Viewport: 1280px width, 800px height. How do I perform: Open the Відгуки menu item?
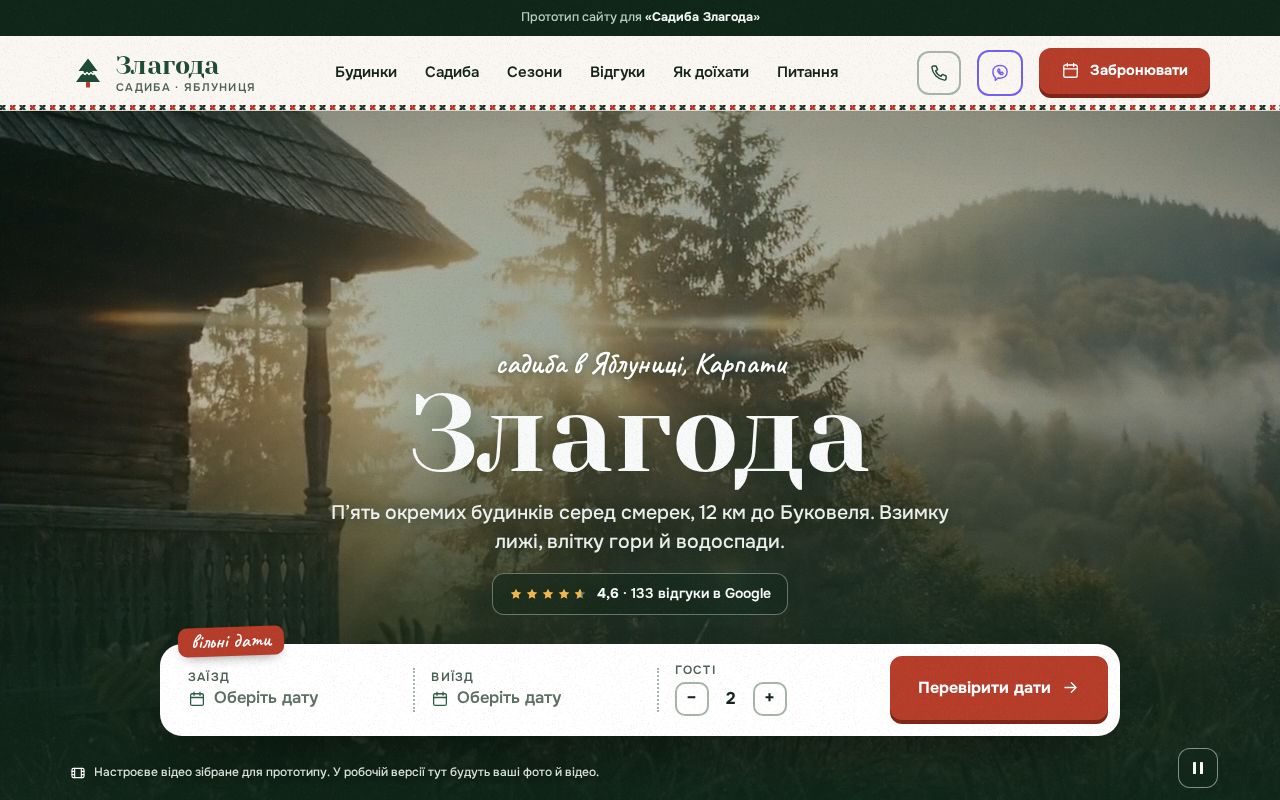tap(617, 72)
